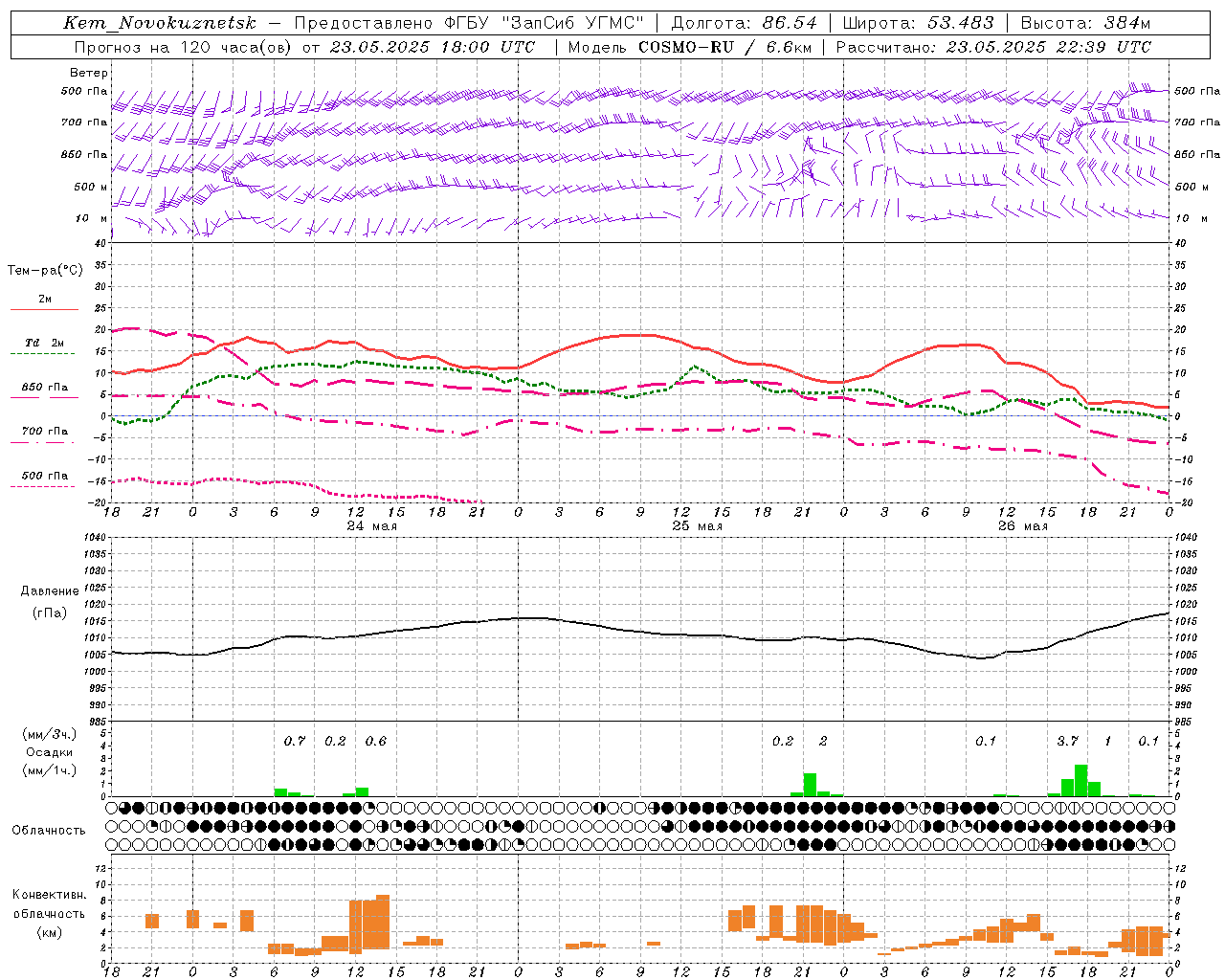Select the 0.2 total between 0.7 and 0.6
Image resolution: width=1225 pixels, height=980 pixels.
(335, 741)
